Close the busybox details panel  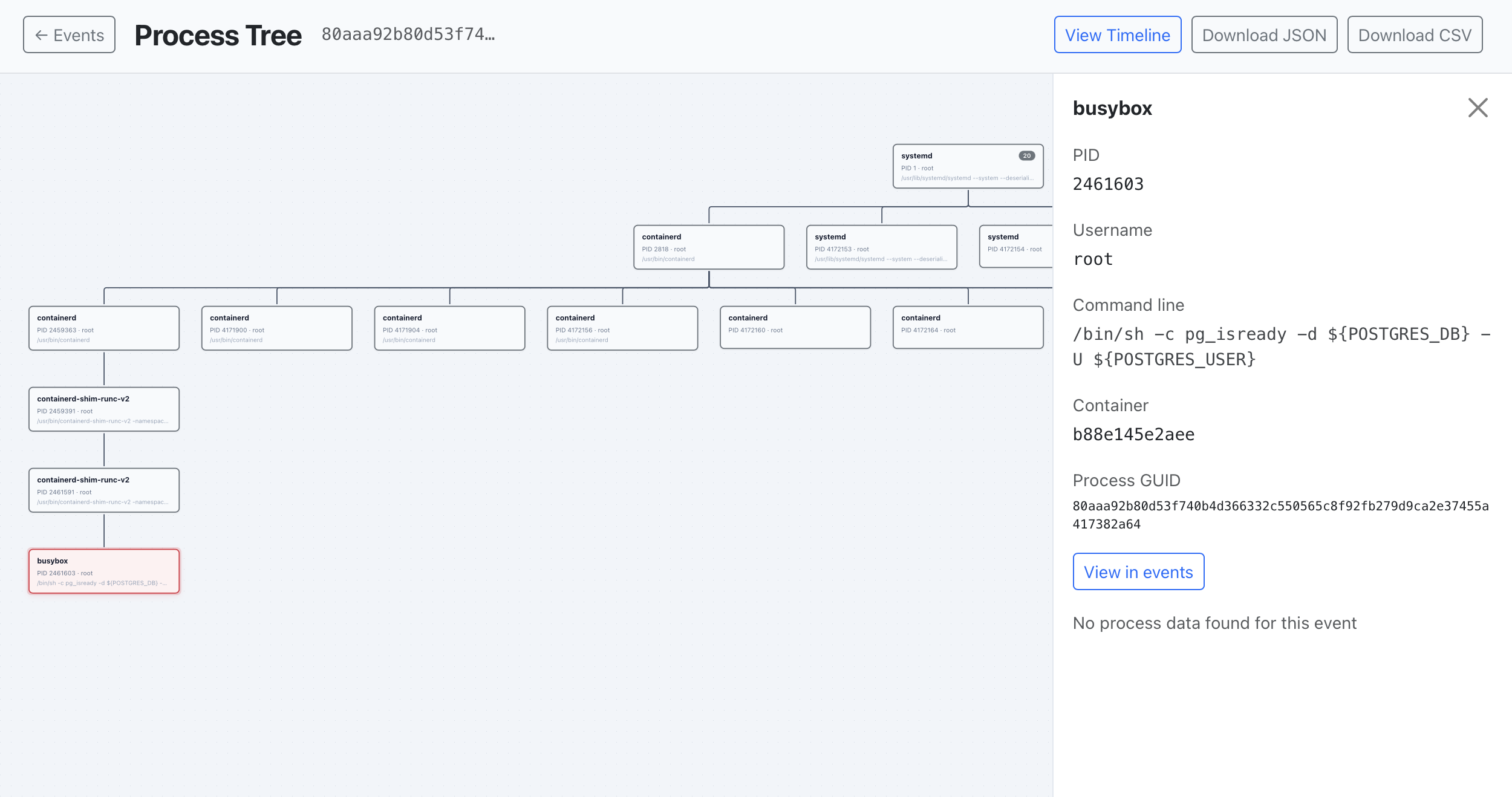tap(1478, 108)
